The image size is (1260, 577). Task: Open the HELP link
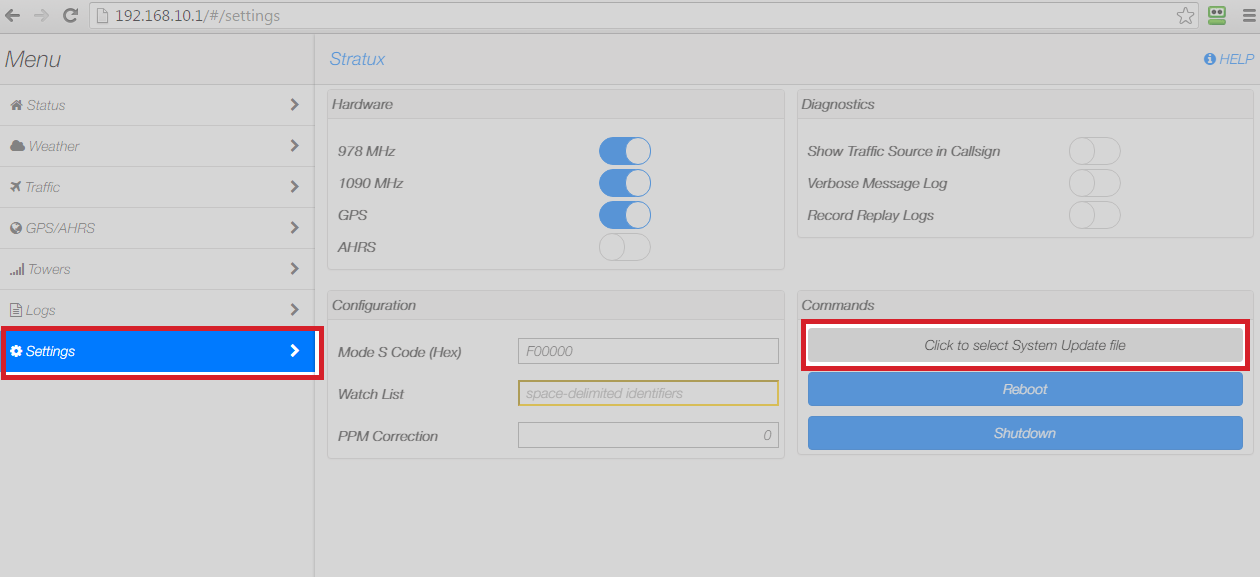[x=1229, y=59]
